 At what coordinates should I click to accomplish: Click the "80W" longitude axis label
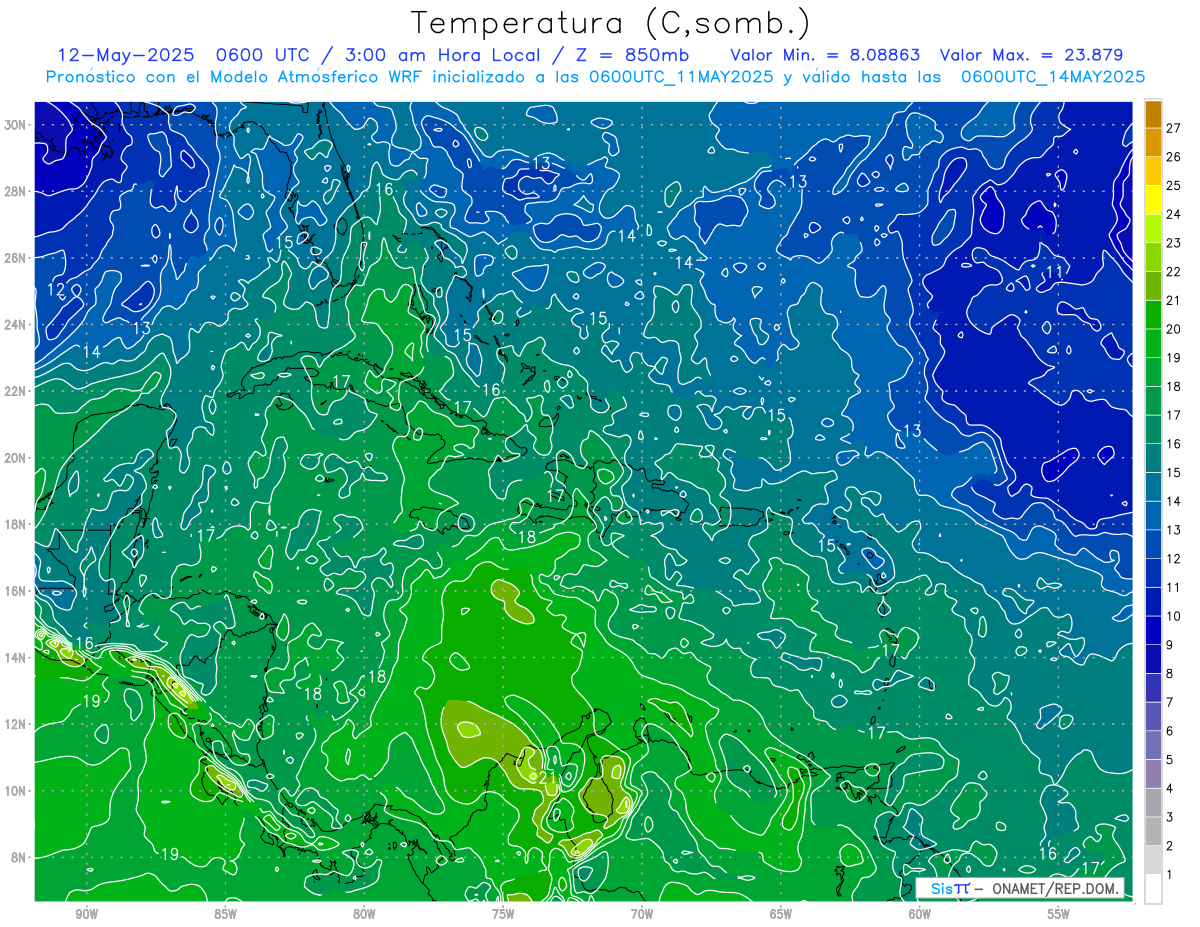[x=364, y=914]
